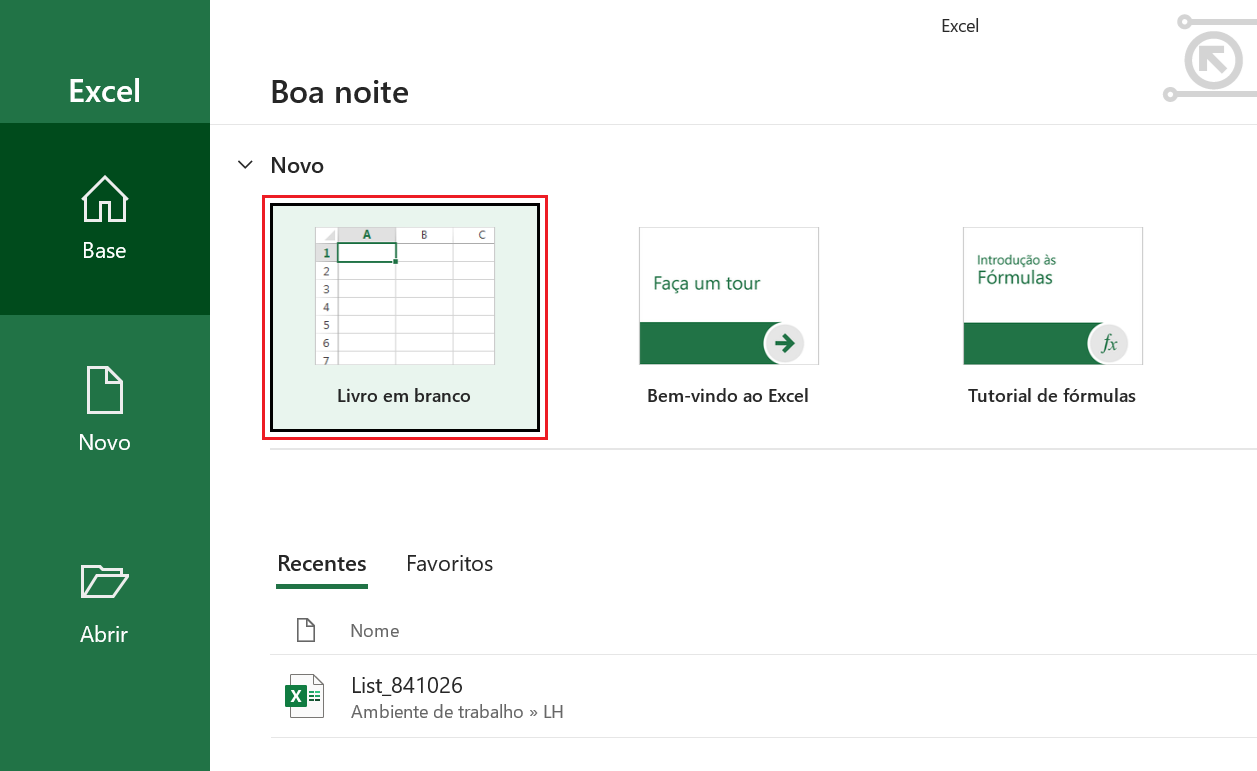Image resolution: width=1257 pixels, height=771 pixels.
Task: Click the Novo section heading text
Action: click(297, 165)
